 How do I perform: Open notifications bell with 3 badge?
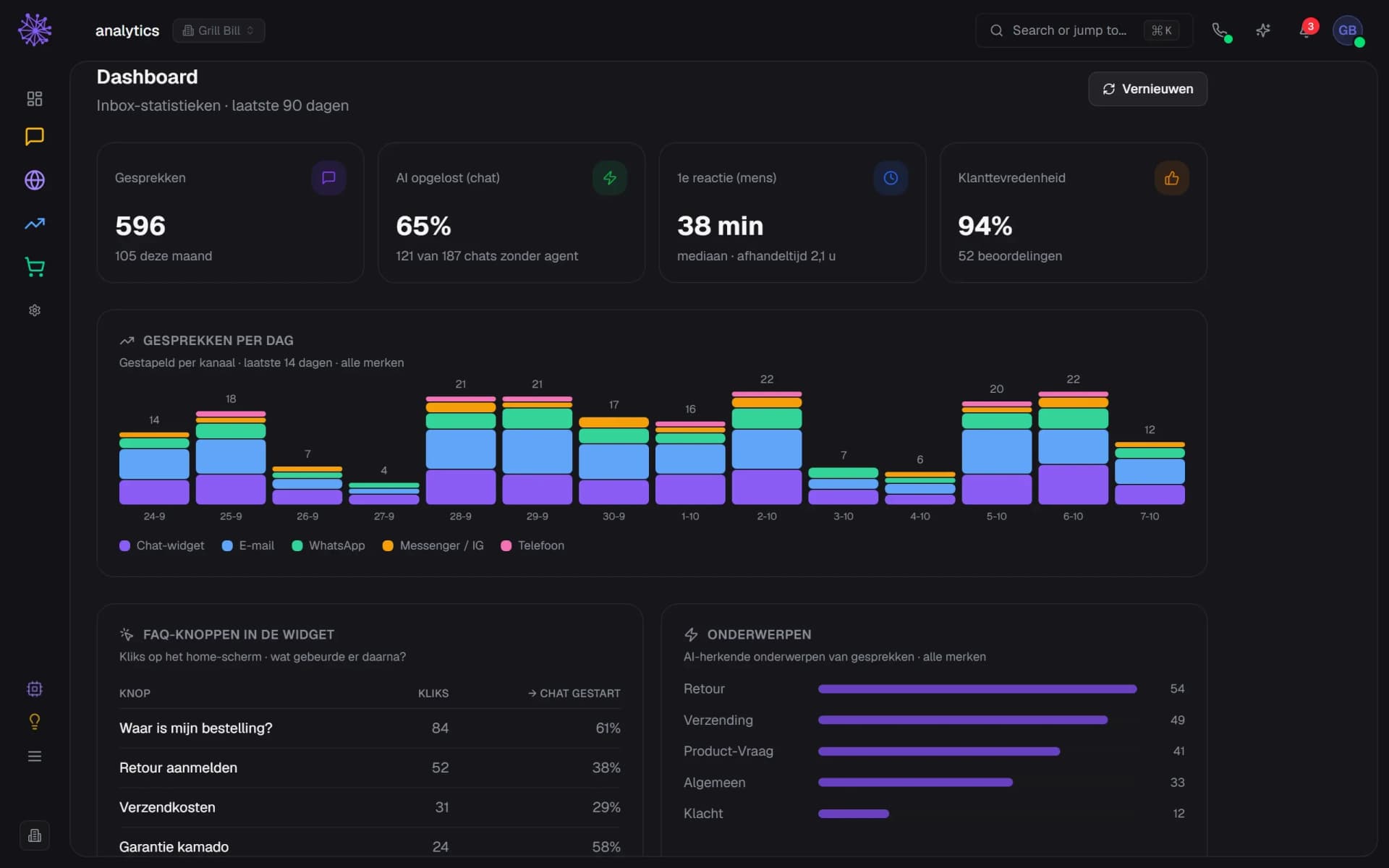[x=1307, y=30]
